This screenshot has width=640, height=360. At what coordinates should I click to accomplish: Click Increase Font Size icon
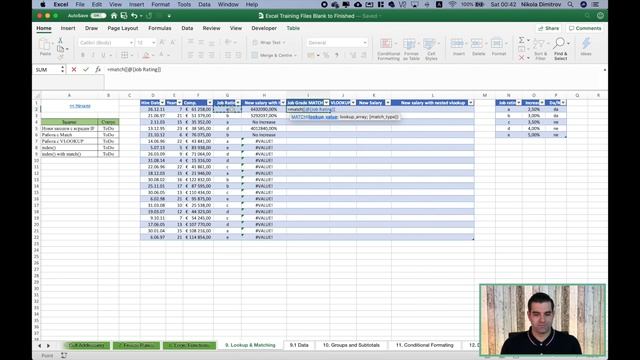click(162, 42)
